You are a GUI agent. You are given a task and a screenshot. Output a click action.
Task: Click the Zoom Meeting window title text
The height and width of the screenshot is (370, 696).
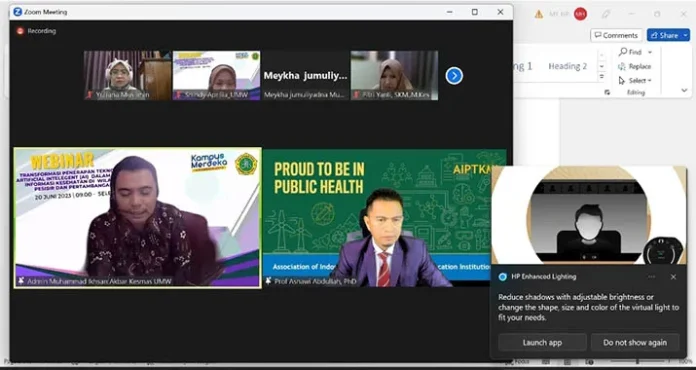pyautogui.click(x=46, y=12)
